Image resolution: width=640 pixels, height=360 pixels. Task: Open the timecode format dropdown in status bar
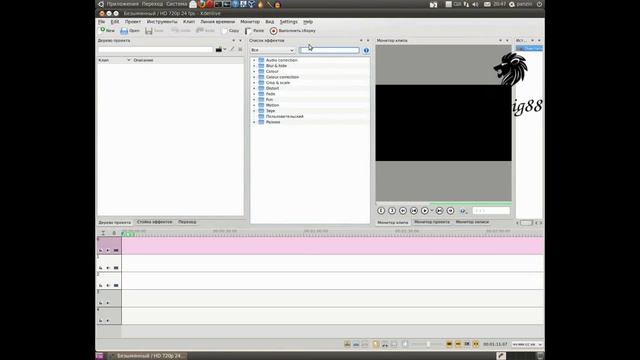click(x=527, y=344)
